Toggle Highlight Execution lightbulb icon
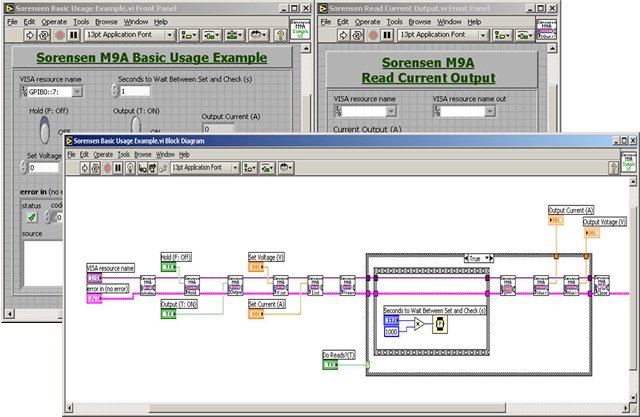640x417 pixels. pyautogui.click(x=131, y=168)
